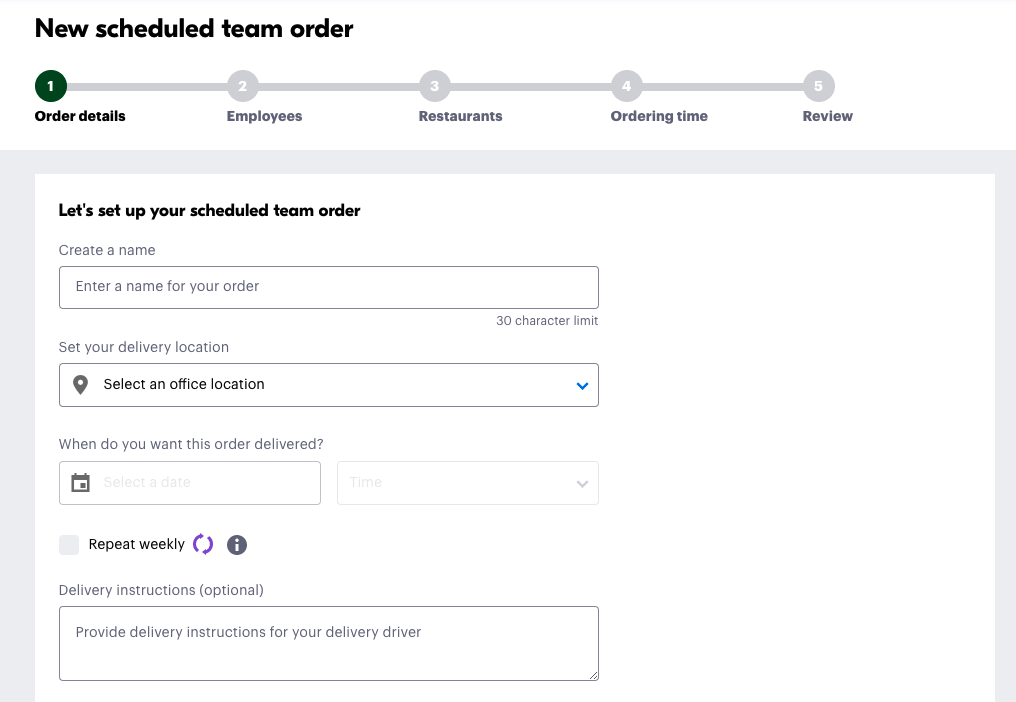The width and height of the screenshot is (1016, 702).
Task: Enable the Repeat weekly checkbox
Action: [69, 545]
